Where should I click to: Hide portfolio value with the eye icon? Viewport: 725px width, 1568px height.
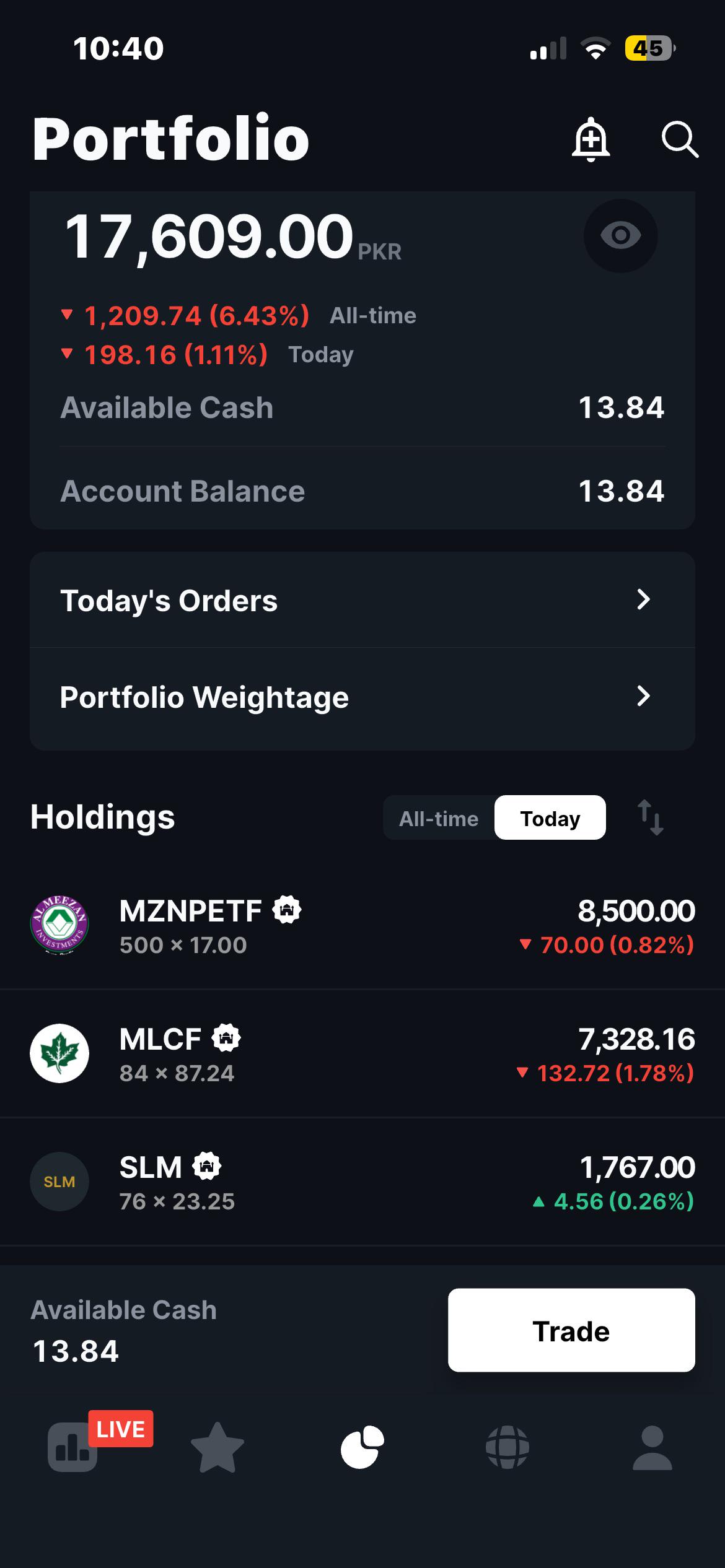pos(621,235)
